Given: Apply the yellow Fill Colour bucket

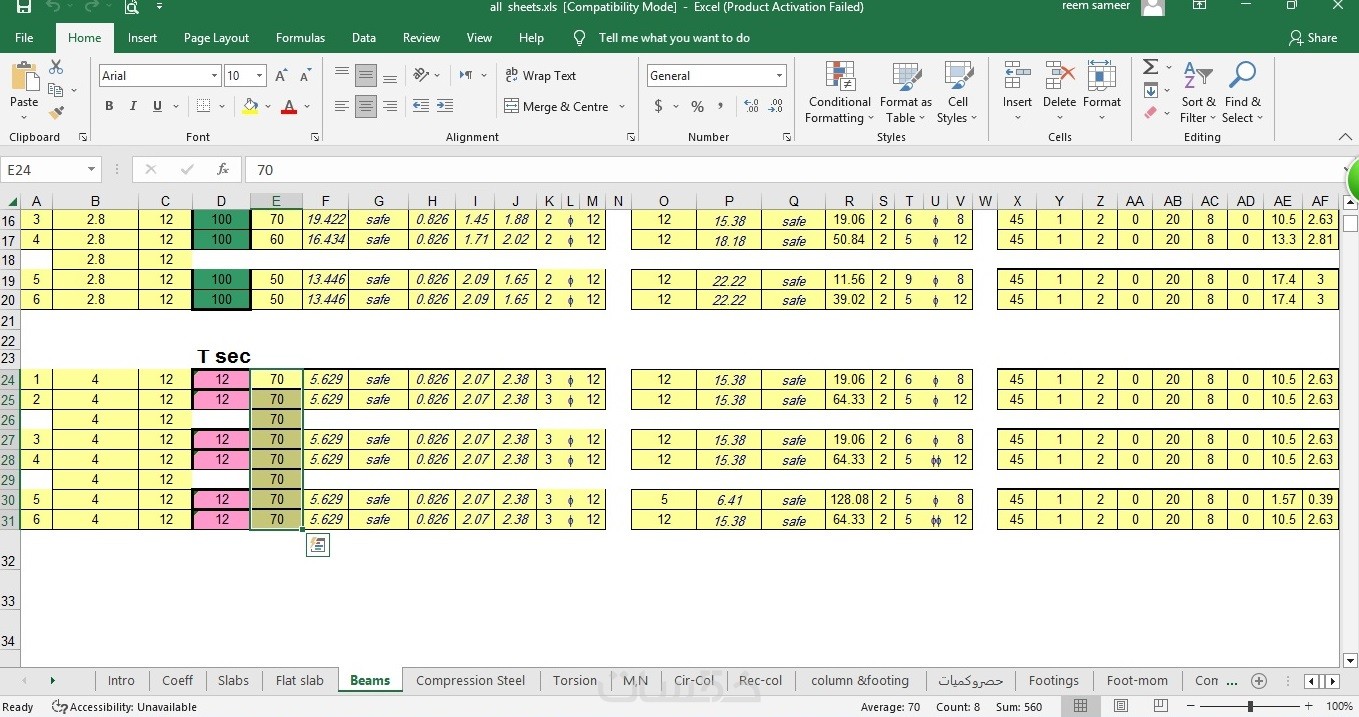Looking at the screenshot, I should click(250, 106).
